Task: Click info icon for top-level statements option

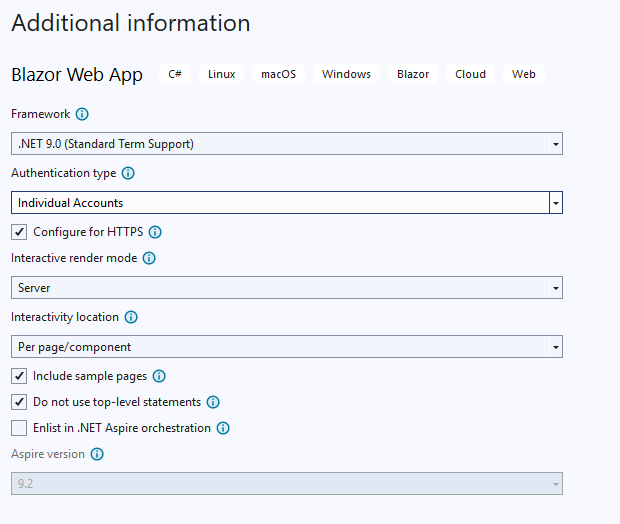Action: pos(213,402)
